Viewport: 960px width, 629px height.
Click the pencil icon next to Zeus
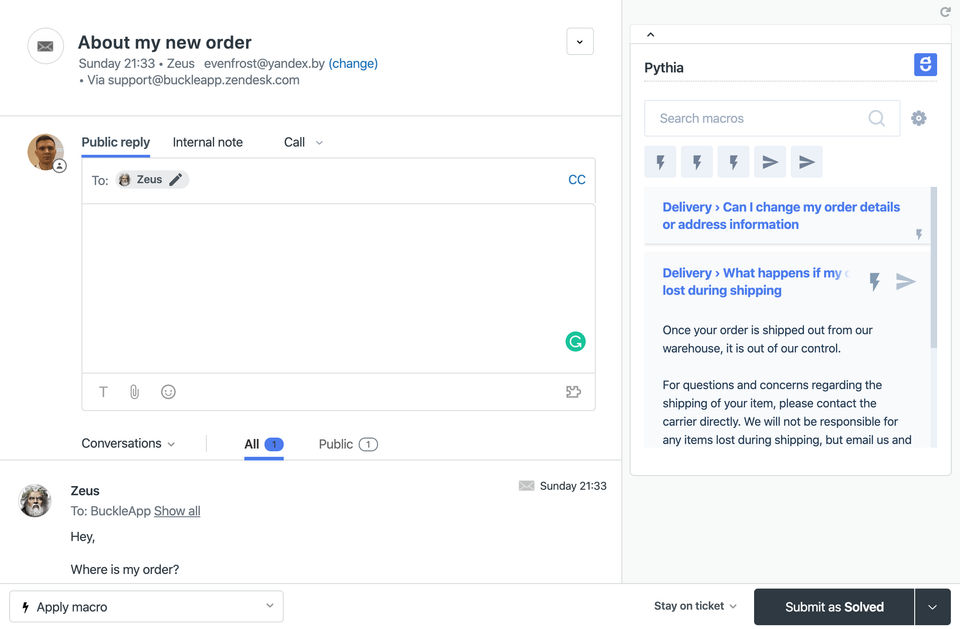[176, 180]
